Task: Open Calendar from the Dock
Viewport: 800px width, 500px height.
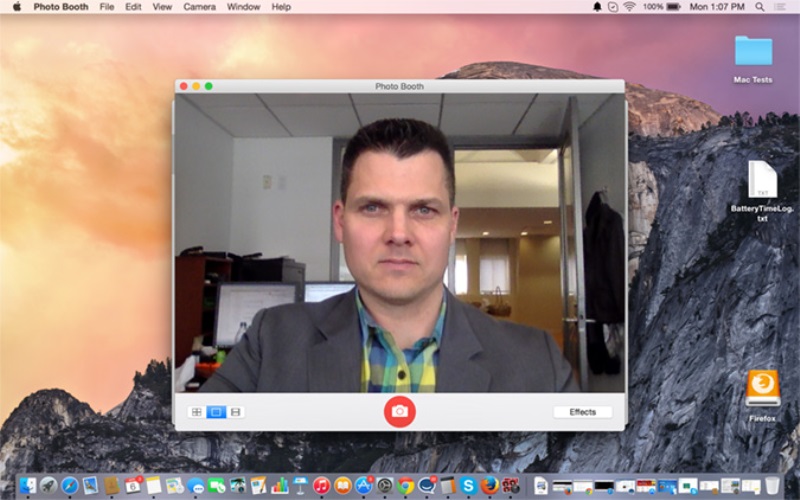Action: [133, 485]
